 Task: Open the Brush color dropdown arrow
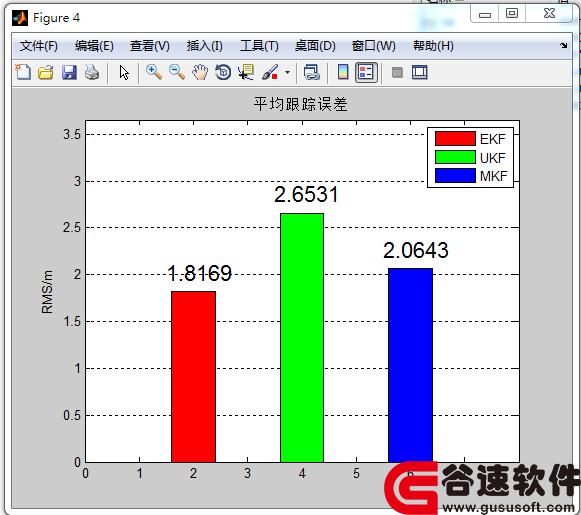(x=287, y=72)
